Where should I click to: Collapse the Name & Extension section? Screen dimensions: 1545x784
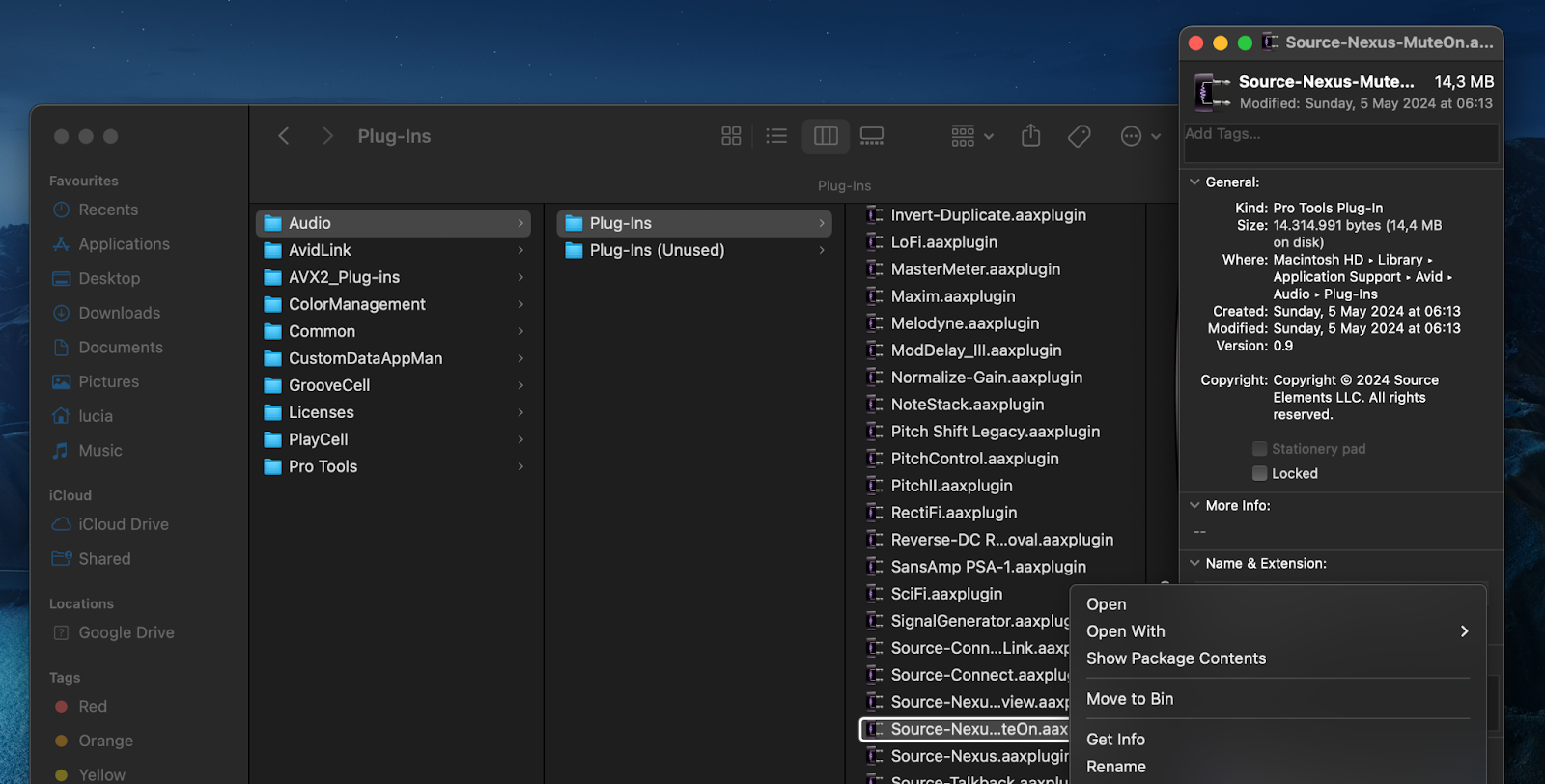1194,564
